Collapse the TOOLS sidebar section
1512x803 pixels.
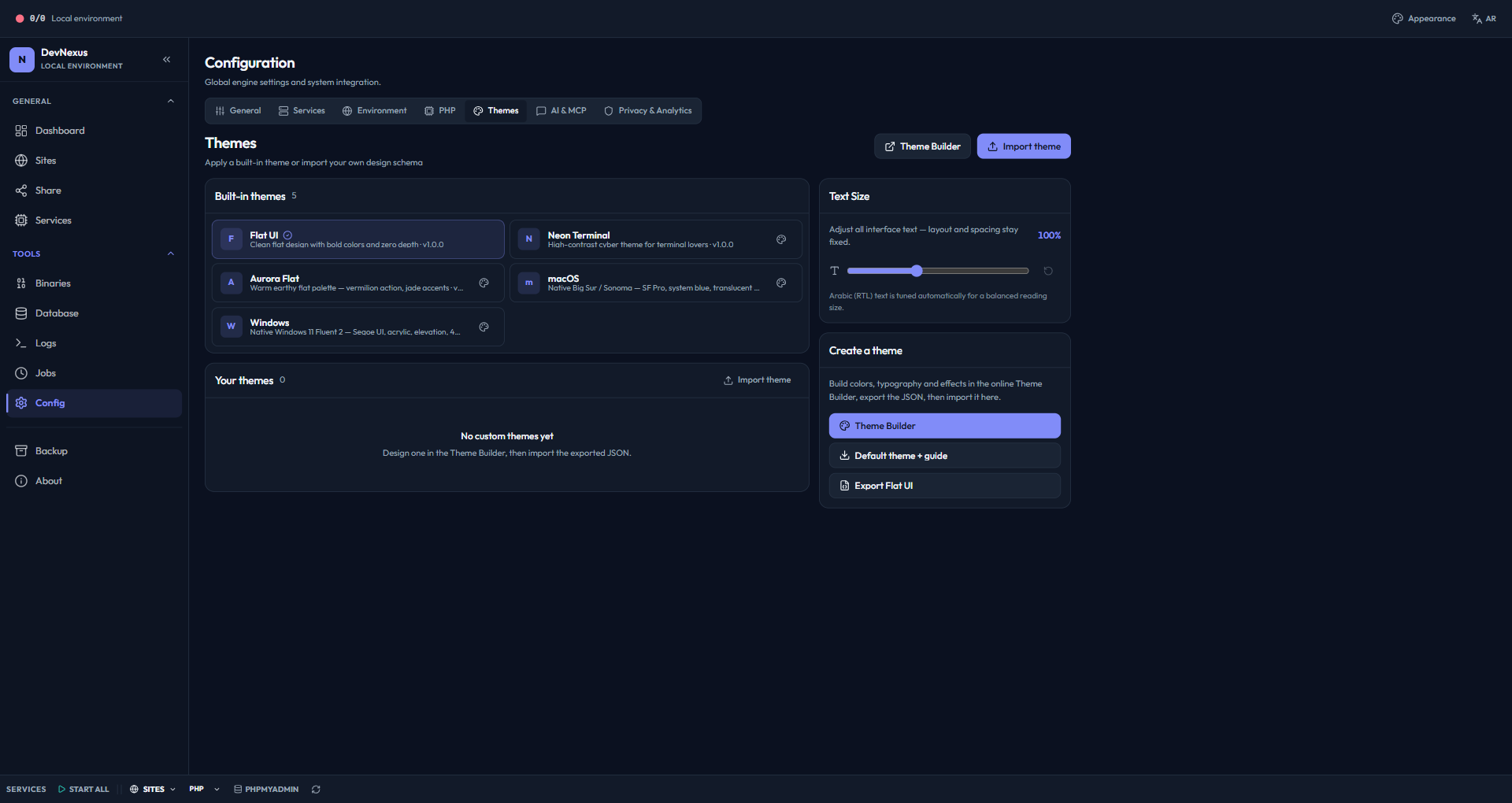171,253
